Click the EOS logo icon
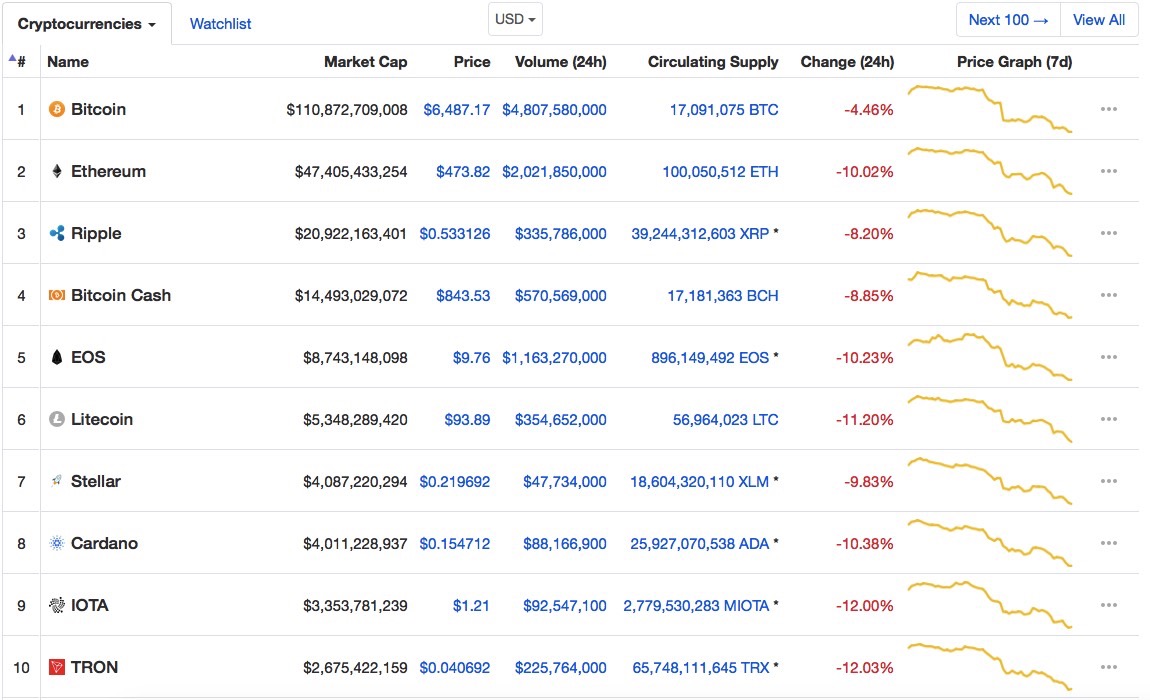The height and width of the screenshot is (700, 1150). pos(56,357)
